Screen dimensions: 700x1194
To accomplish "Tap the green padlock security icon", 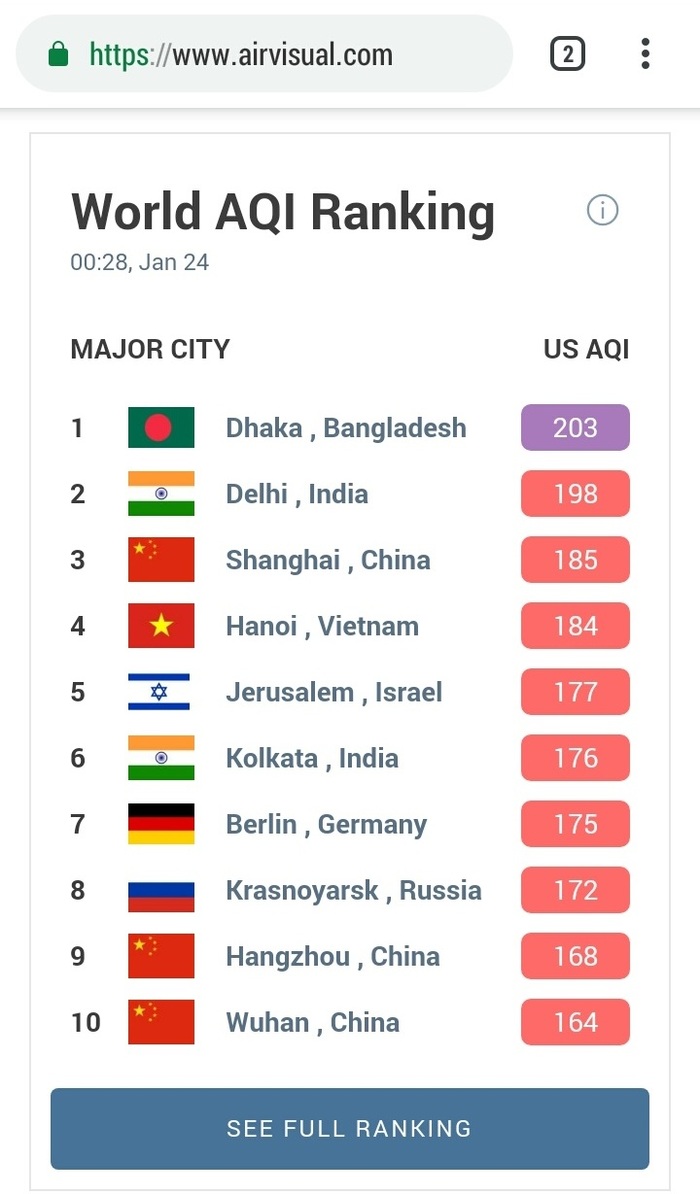I will point(59,54).
